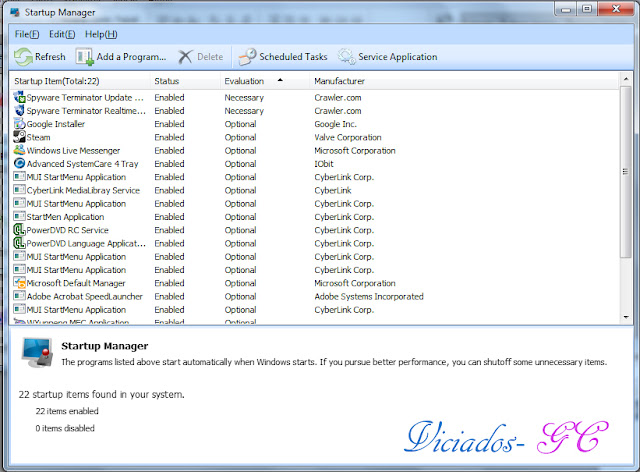Image resolution: width=640 pixels, height=472 pixels.
Task: Click Google Inc. manufacturer cell
Action: pos(335,124)
